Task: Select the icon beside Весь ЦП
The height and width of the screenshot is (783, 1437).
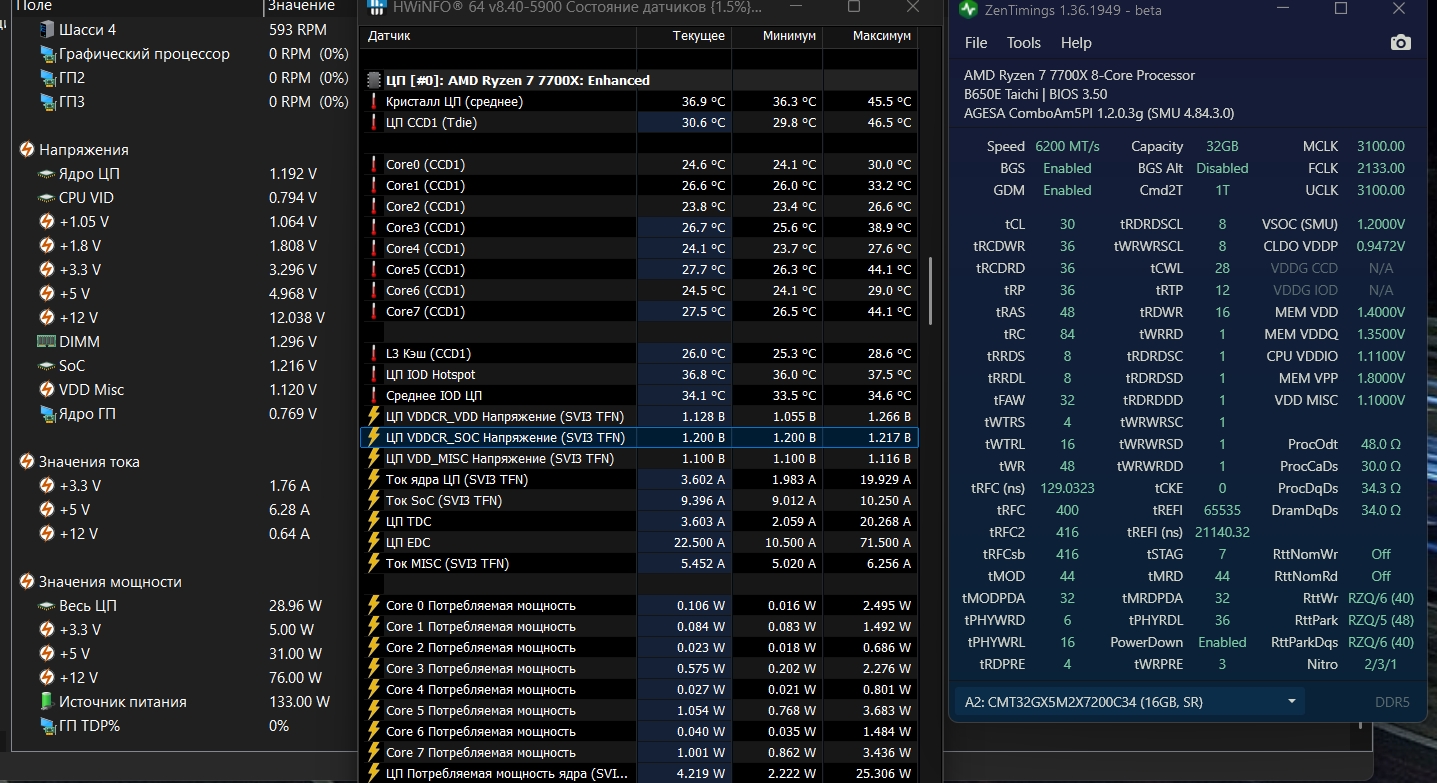Action: click(x=47, y=606)
